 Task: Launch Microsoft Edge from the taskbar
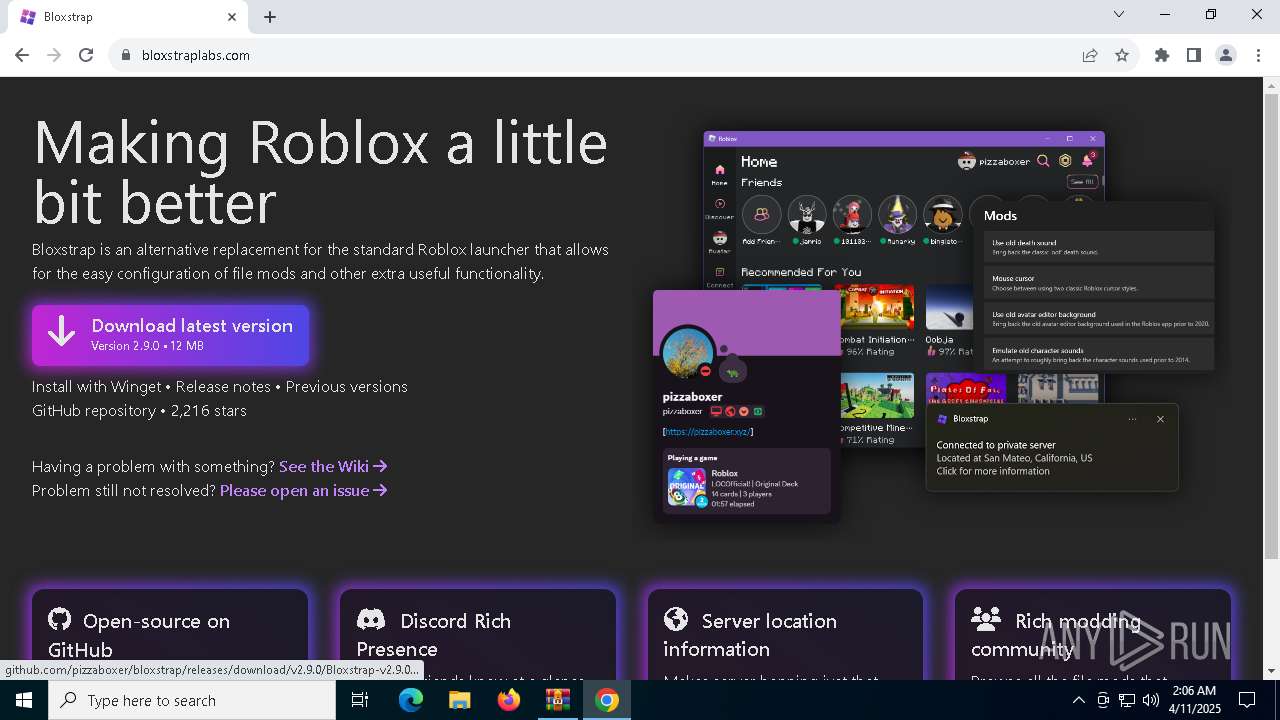tap(411, 700)
